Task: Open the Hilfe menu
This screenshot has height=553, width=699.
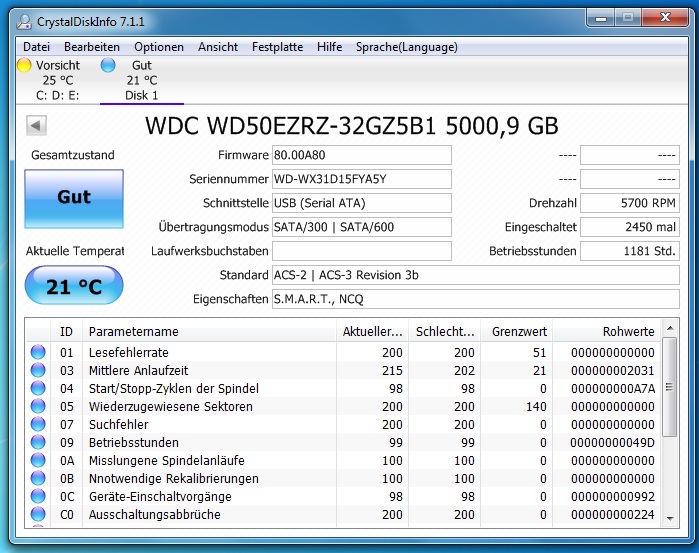Action: tap(329, 47)
